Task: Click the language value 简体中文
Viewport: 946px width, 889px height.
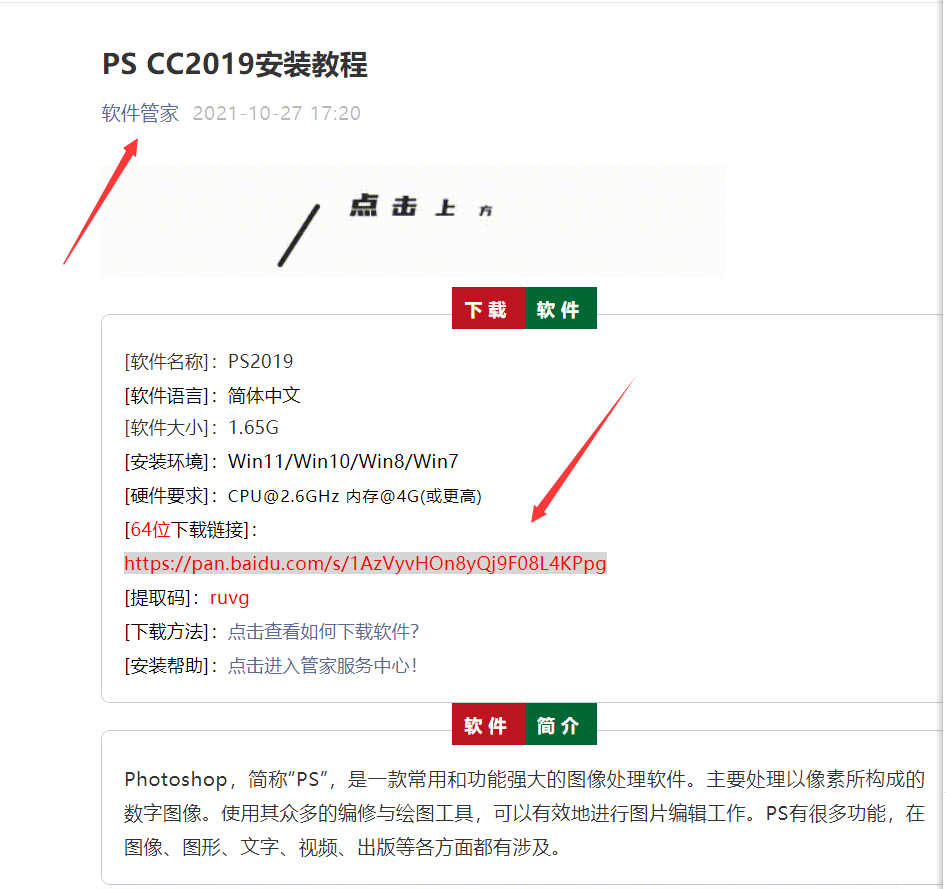Action: pos(264,395)
